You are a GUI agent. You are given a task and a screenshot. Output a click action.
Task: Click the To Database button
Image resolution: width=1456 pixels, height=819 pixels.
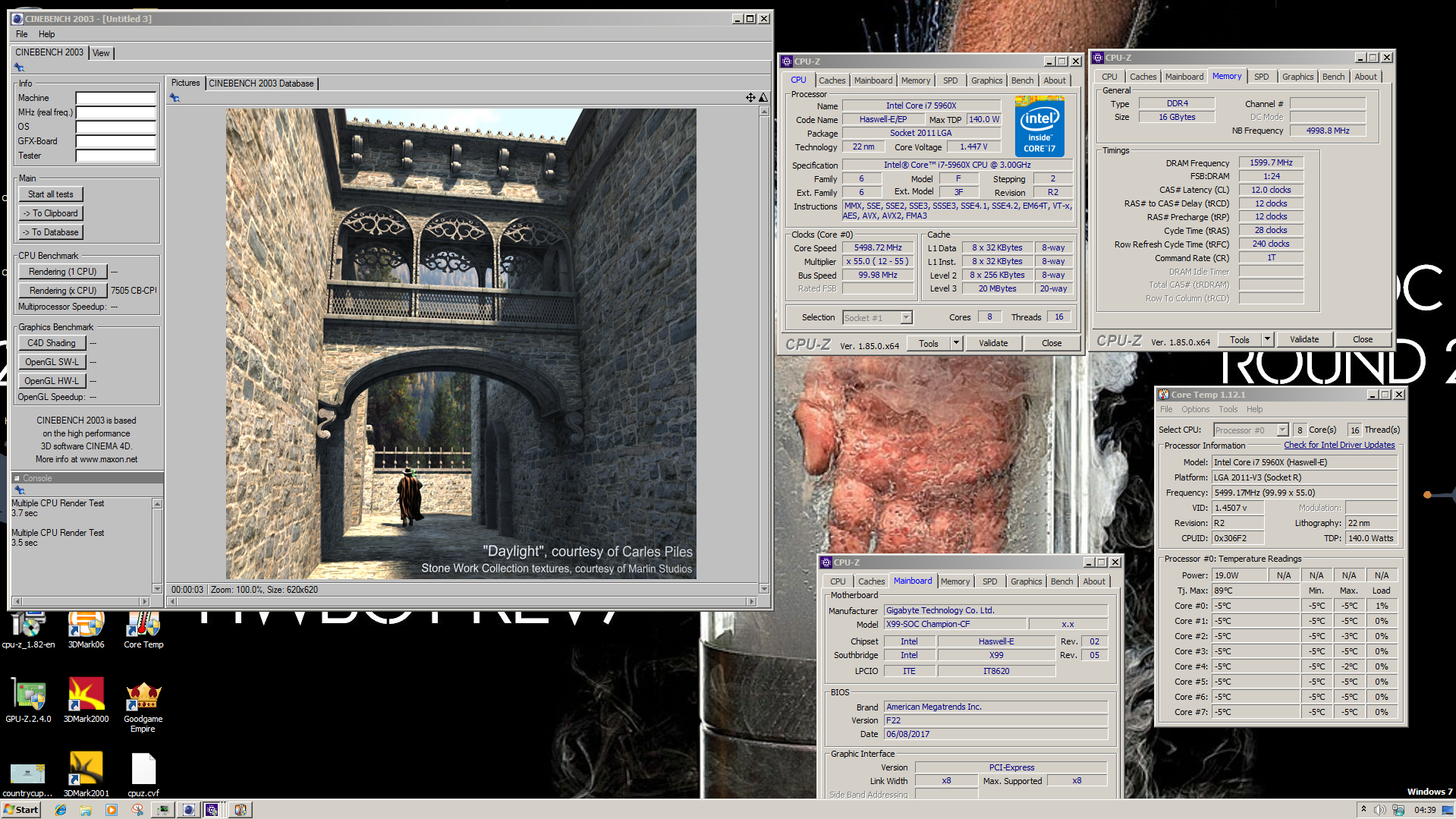(x=51, y=232)
